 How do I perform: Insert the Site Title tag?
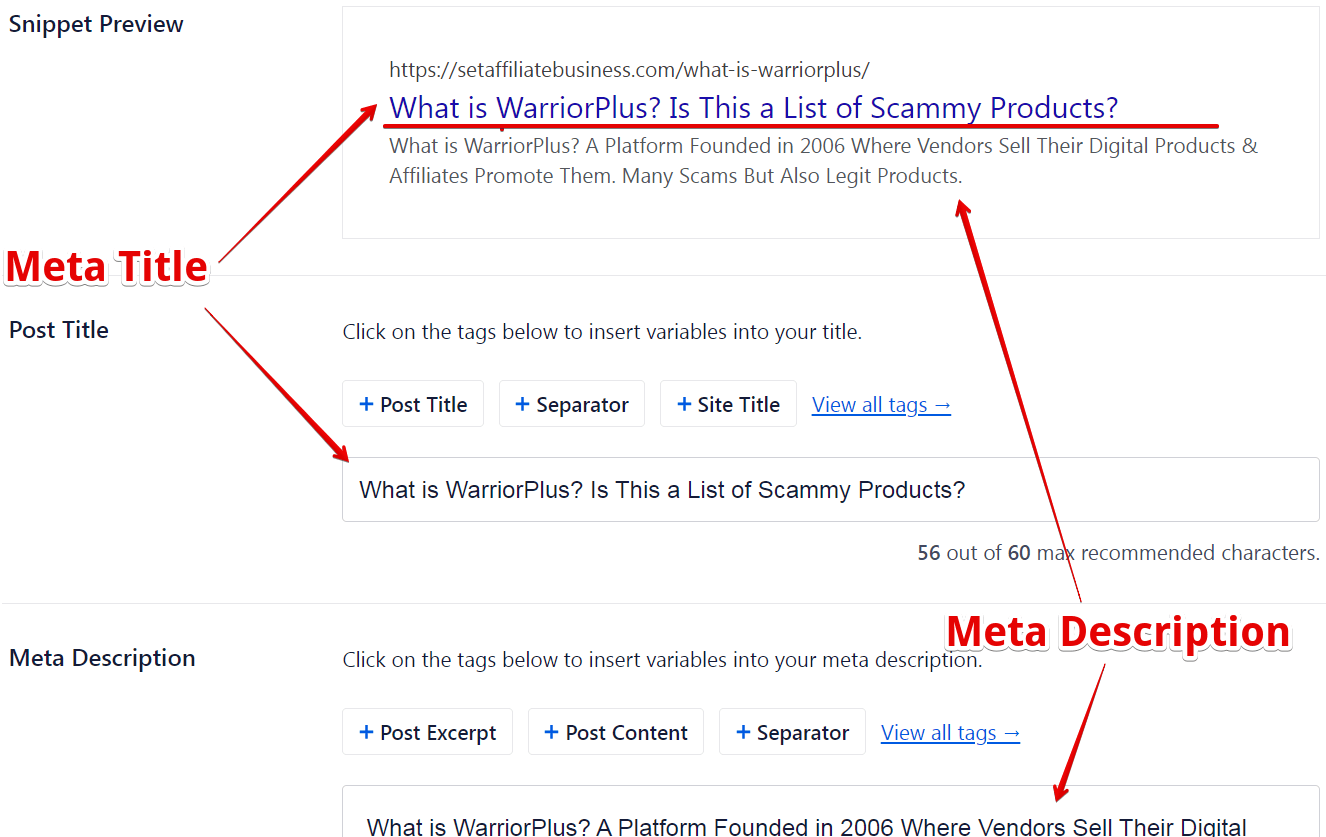tap(728, 404)
